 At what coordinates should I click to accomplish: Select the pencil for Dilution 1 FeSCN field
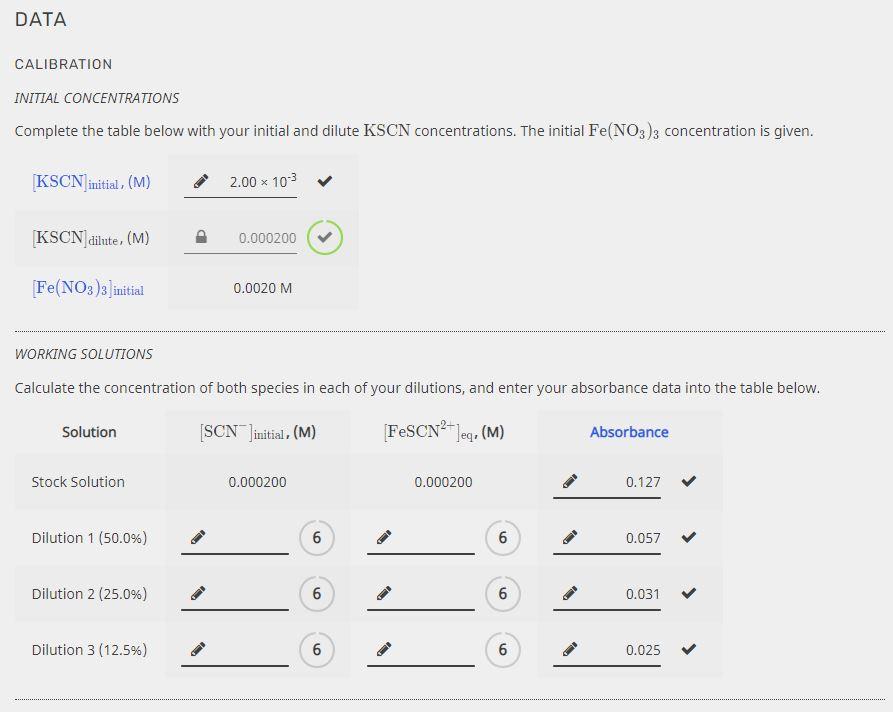pos(385,537)
